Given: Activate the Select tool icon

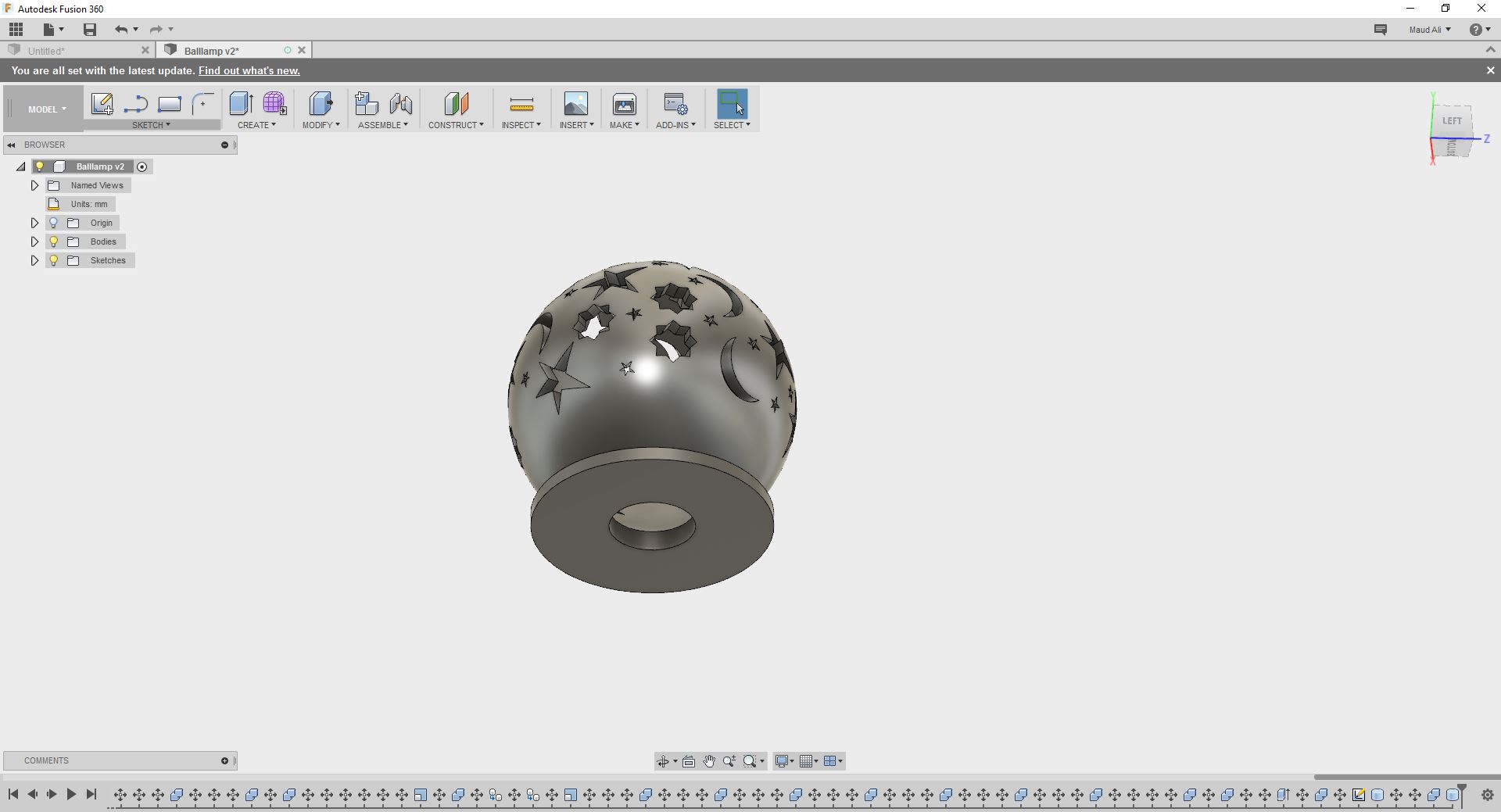Looking at the screenshot, I should tap(733, 104).
